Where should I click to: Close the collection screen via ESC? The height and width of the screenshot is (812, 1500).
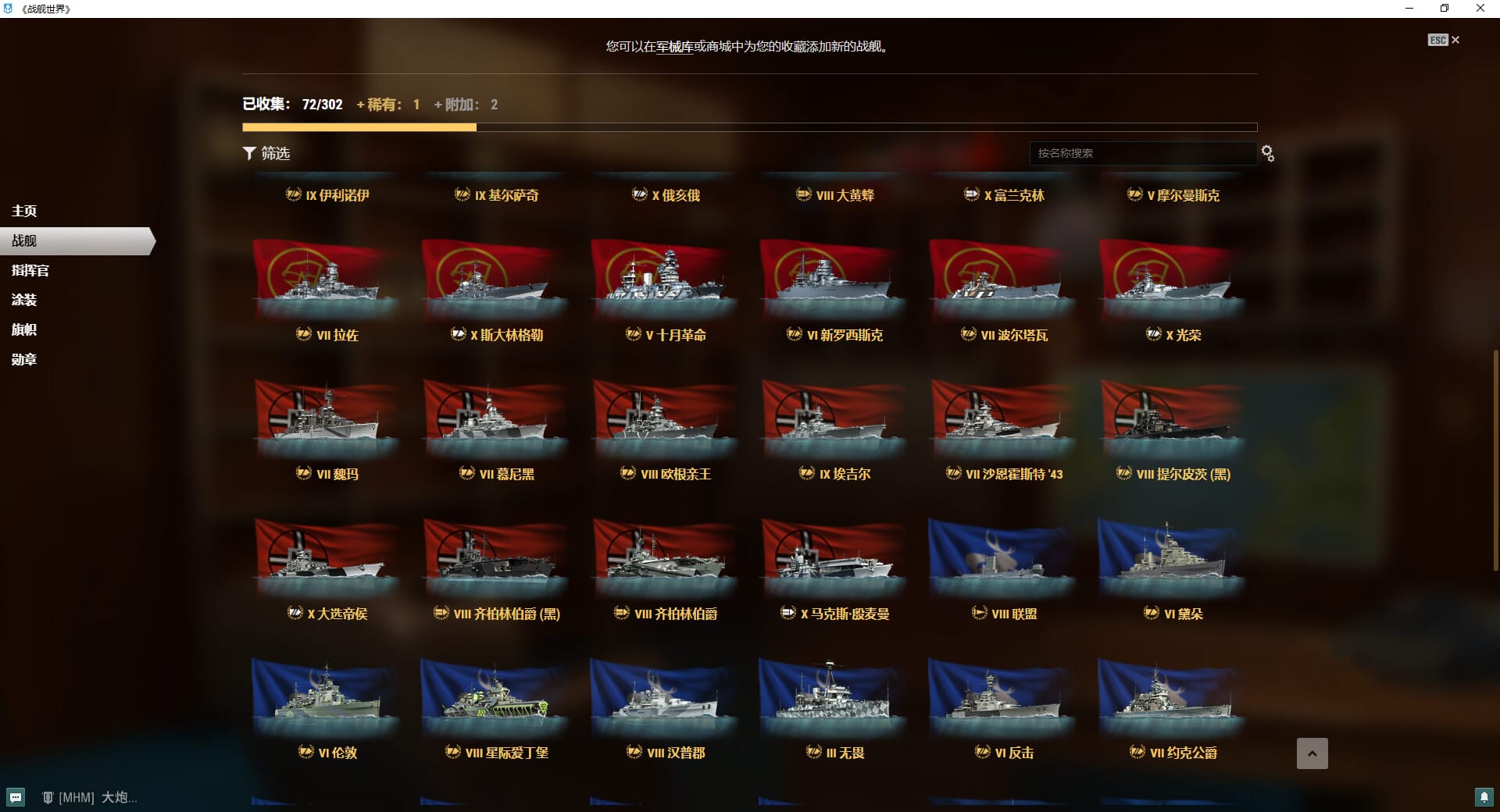click(1444, 40)
